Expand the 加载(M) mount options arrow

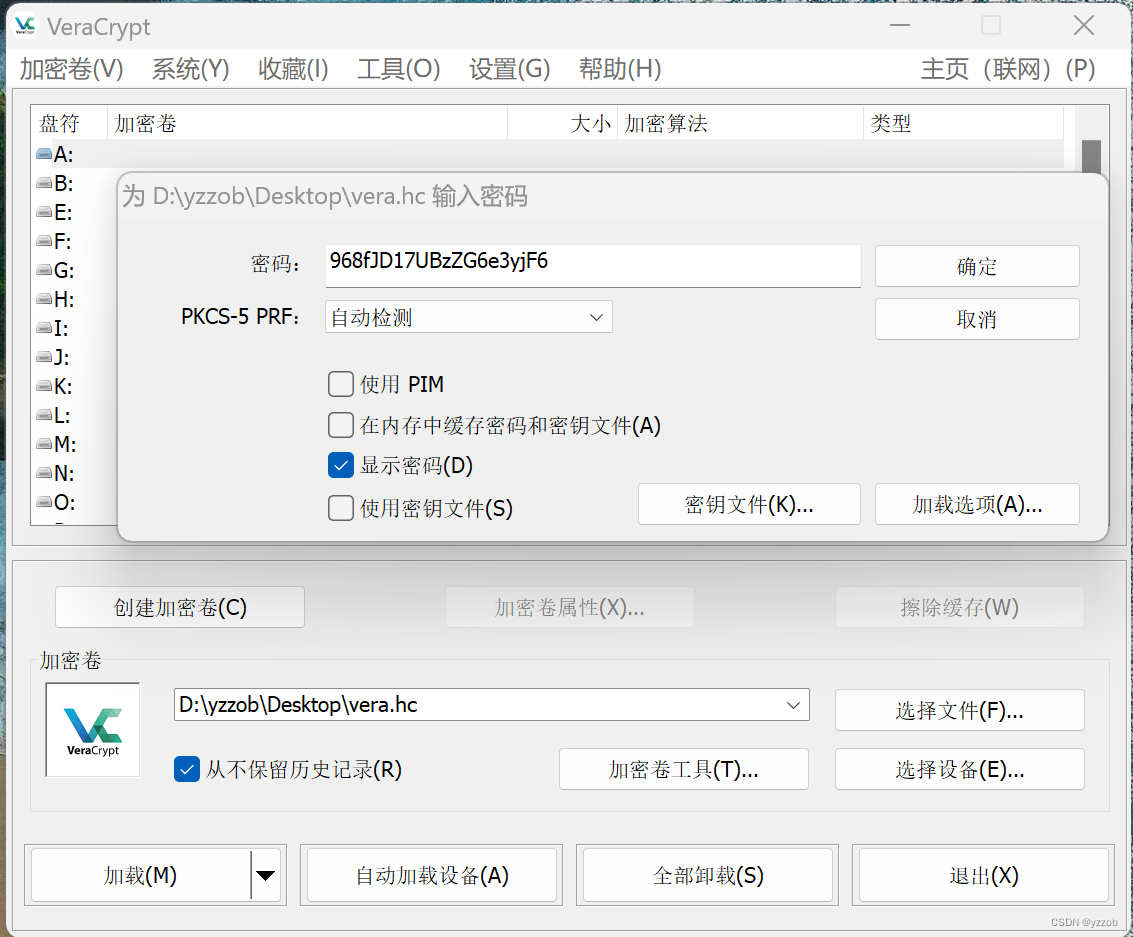tap(265, 875)
